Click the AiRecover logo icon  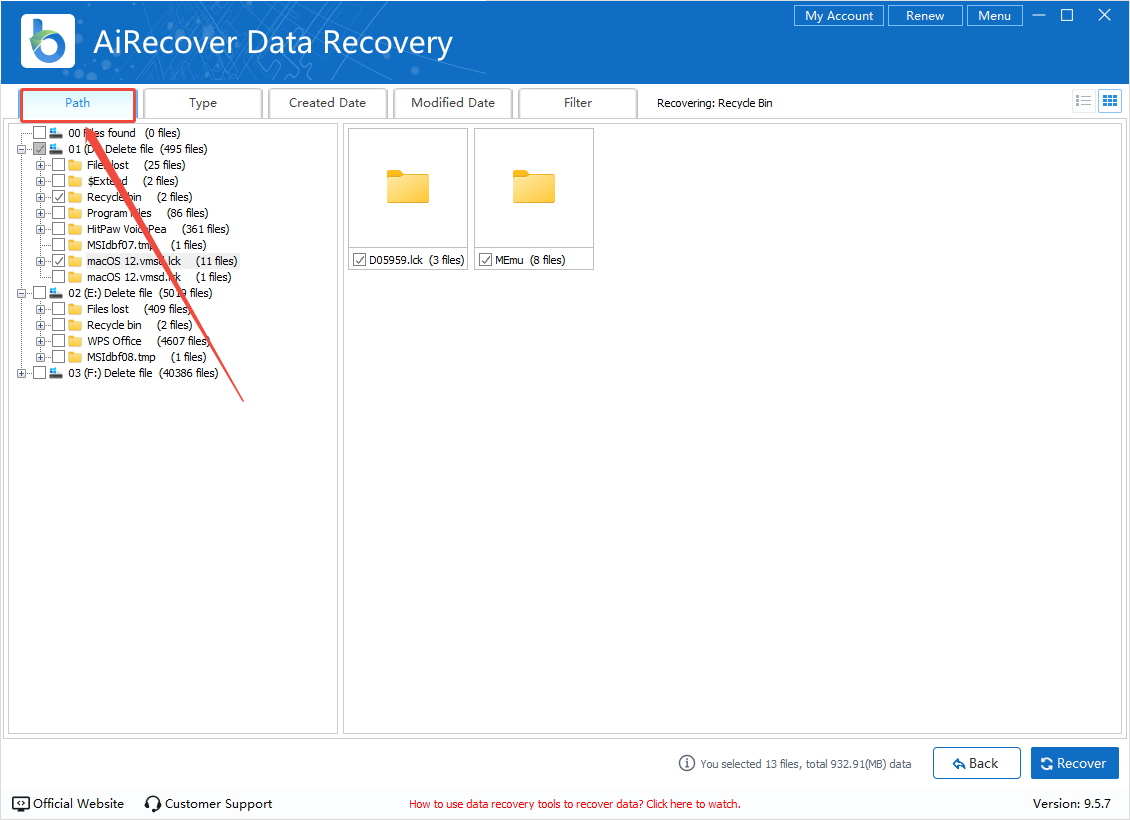point(47,41)
